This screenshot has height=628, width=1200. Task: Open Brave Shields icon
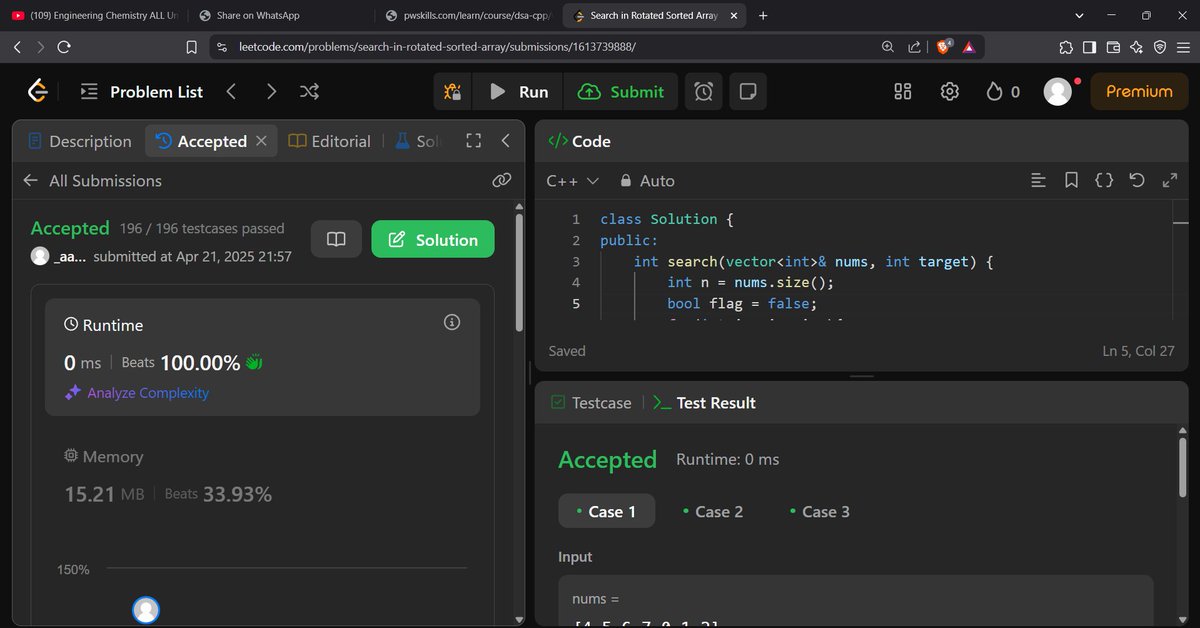tap(943, 47)
